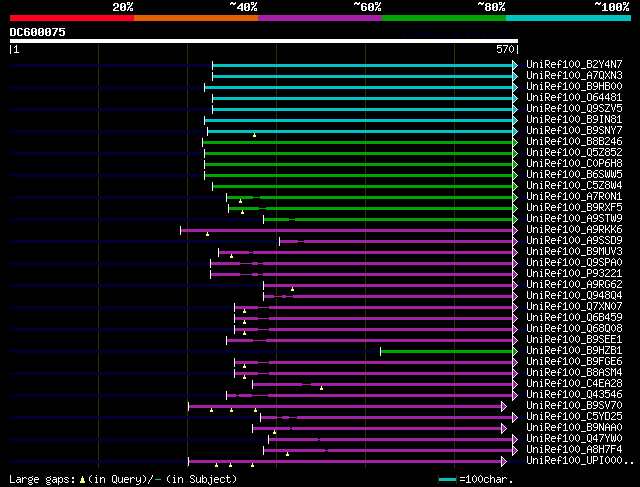The width and height of the screenshot is (640, 487).
Task: Open hit UniRef100_Q9SZV5
Action: coord(574,109)
